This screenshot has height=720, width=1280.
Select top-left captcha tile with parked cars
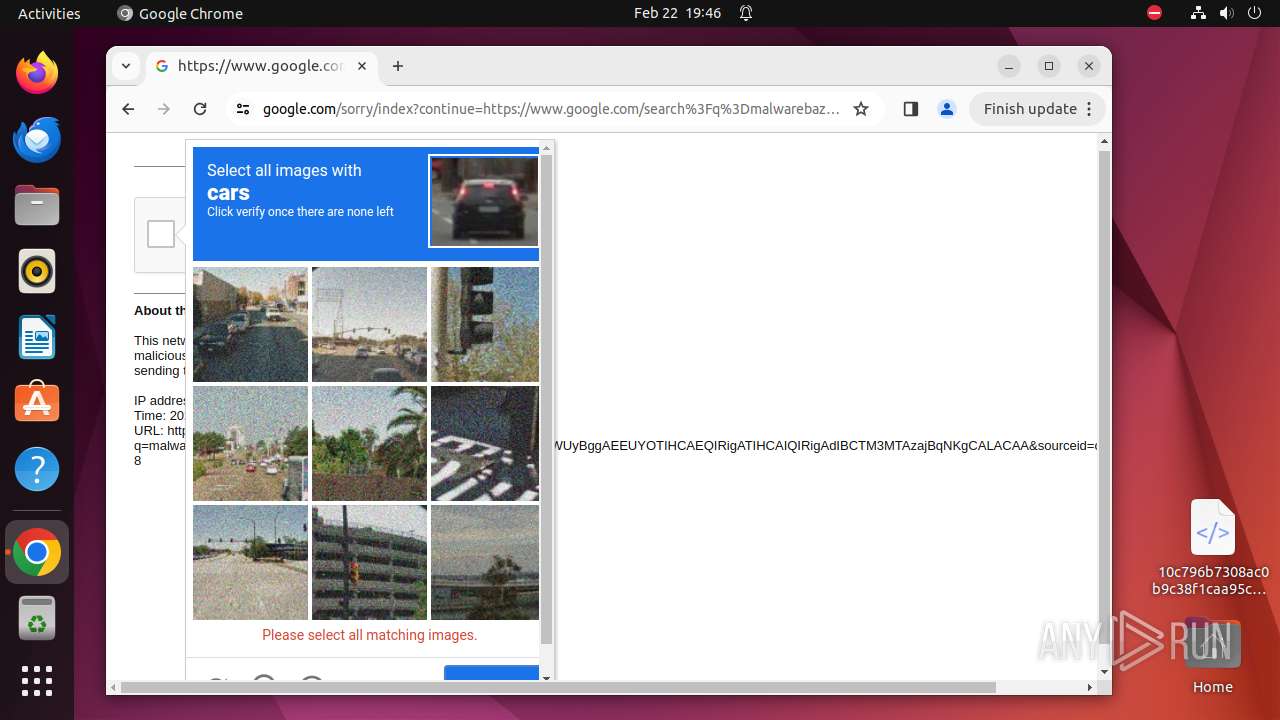(x=250, y=324)
